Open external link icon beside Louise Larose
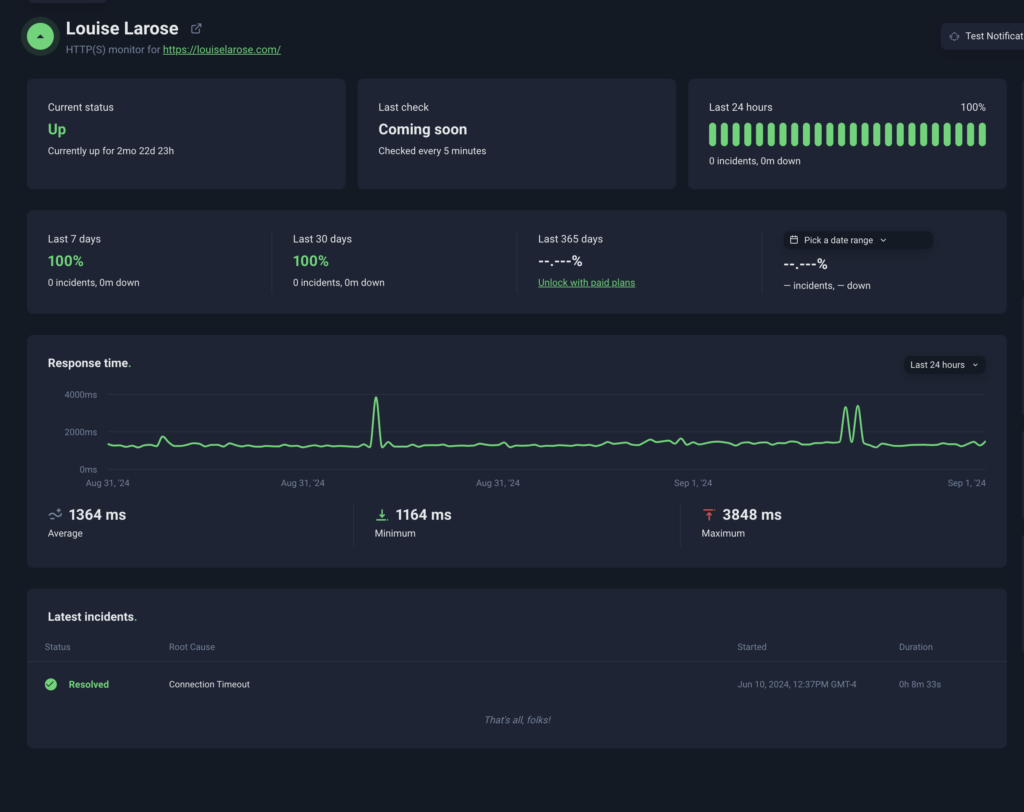This screenshot has height=812, width=1024. tap(196, 29)
